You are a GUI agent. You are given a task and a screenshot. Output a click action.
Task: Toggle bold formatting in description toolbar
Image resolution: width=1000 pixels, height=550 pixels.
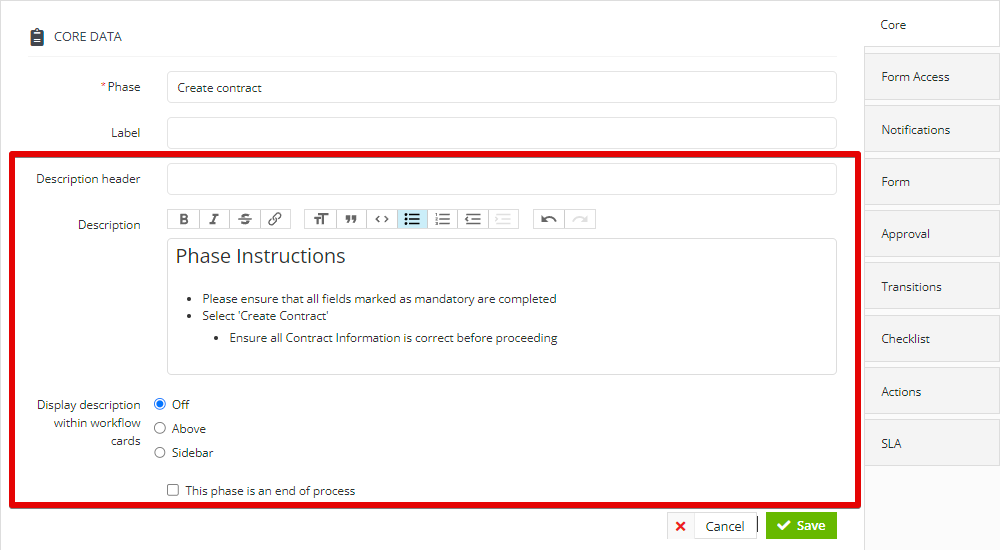(184, 219)
